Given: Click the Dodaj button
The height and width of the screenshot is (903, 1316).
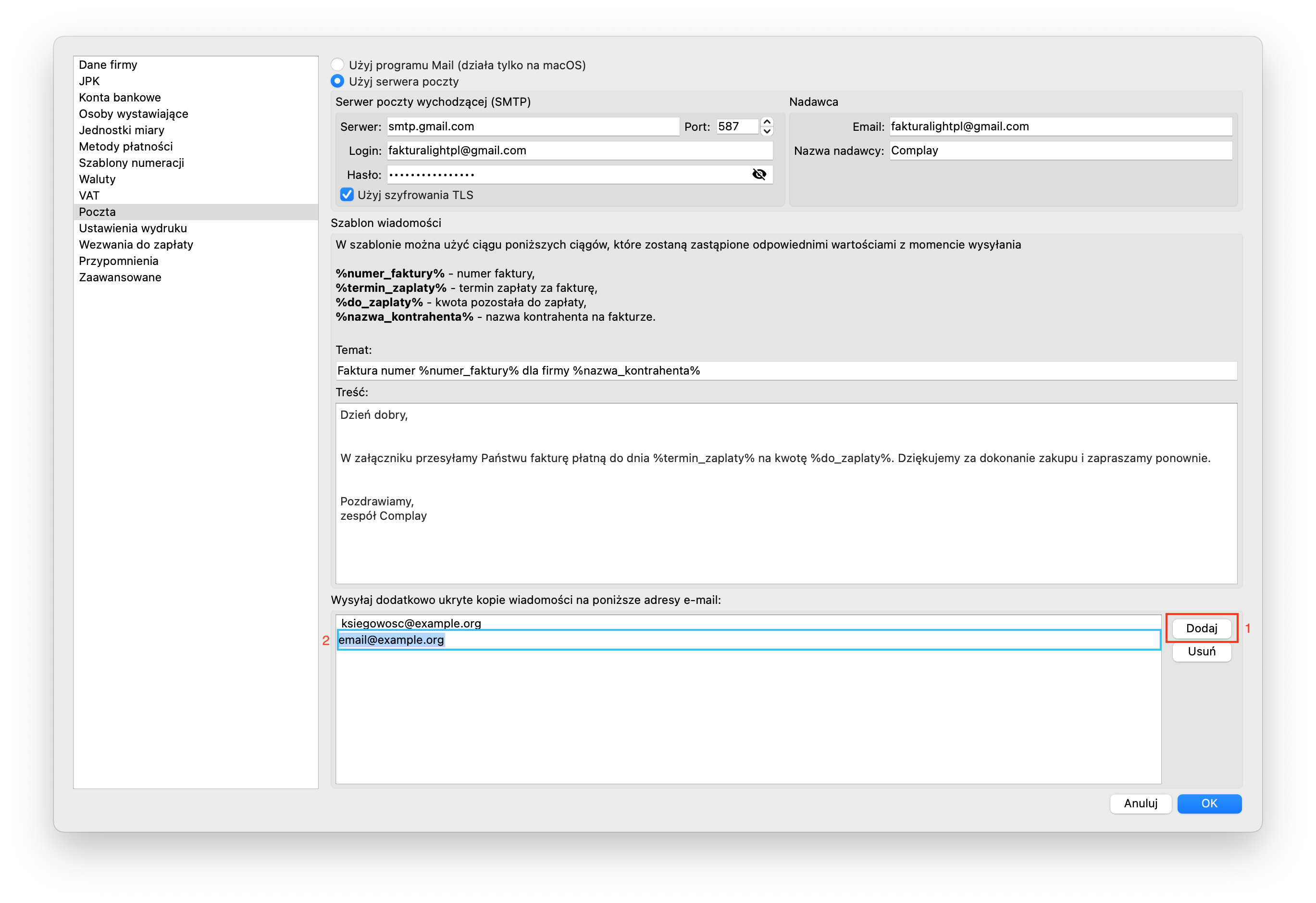Looking at the screenshot, I should click(1201, 628).
